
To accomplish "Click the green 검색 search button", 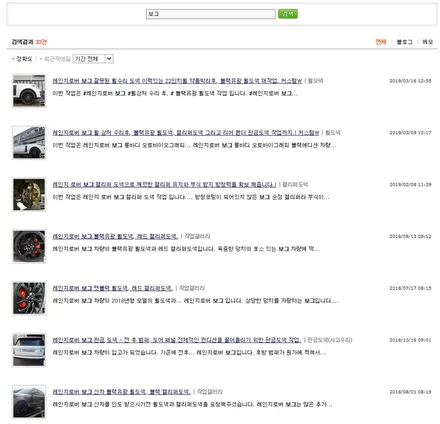I will tap(288, 14).
